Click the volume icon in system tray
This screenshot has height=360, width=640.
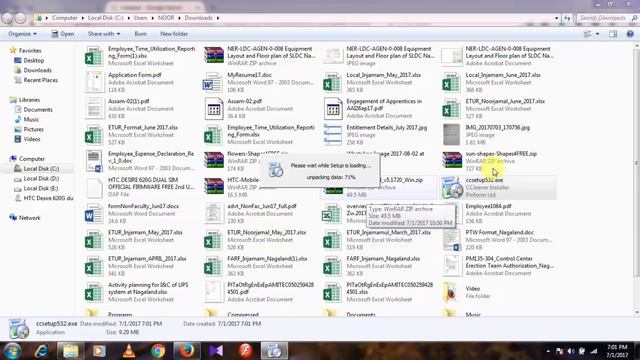pos(571,351)
